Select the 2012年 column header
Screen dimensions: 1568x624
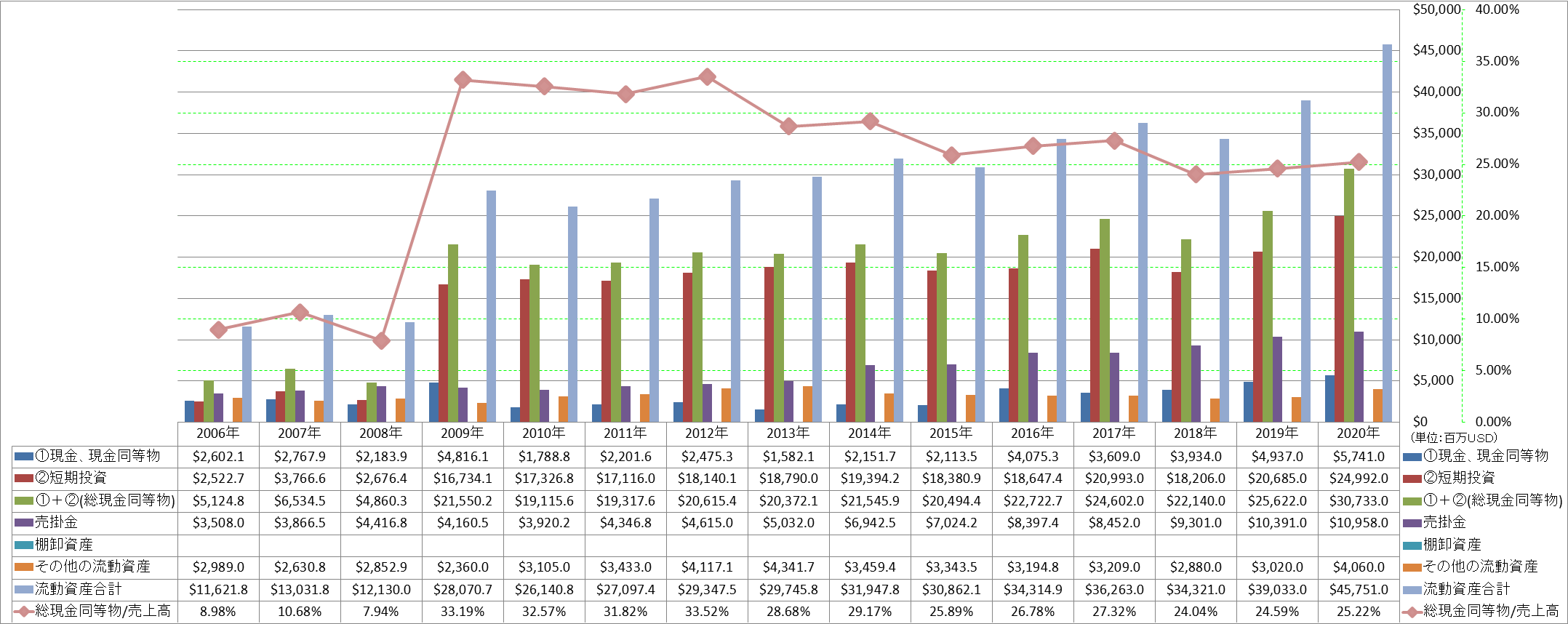707,433
